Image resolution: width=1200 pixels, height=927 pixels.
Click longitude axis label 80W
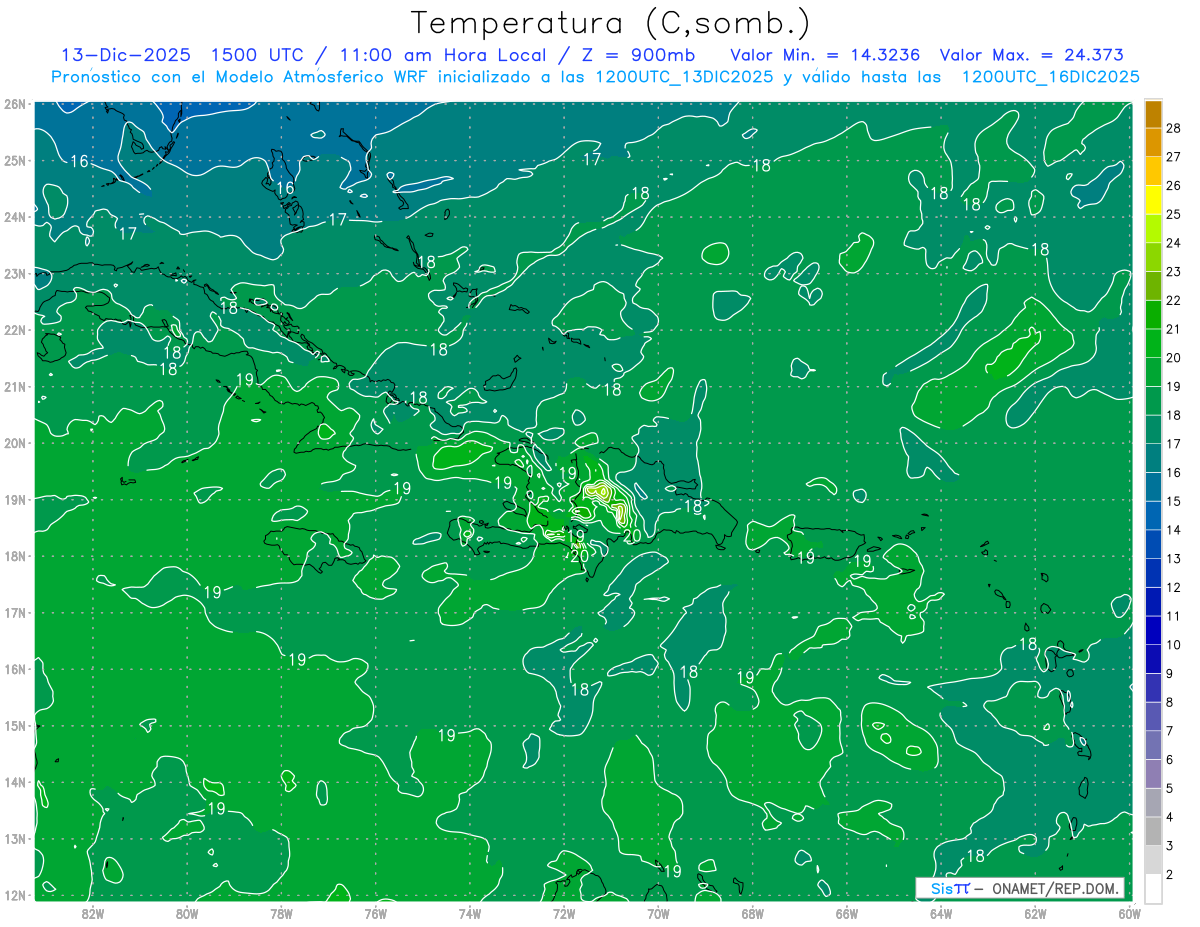tap(187, 912)
